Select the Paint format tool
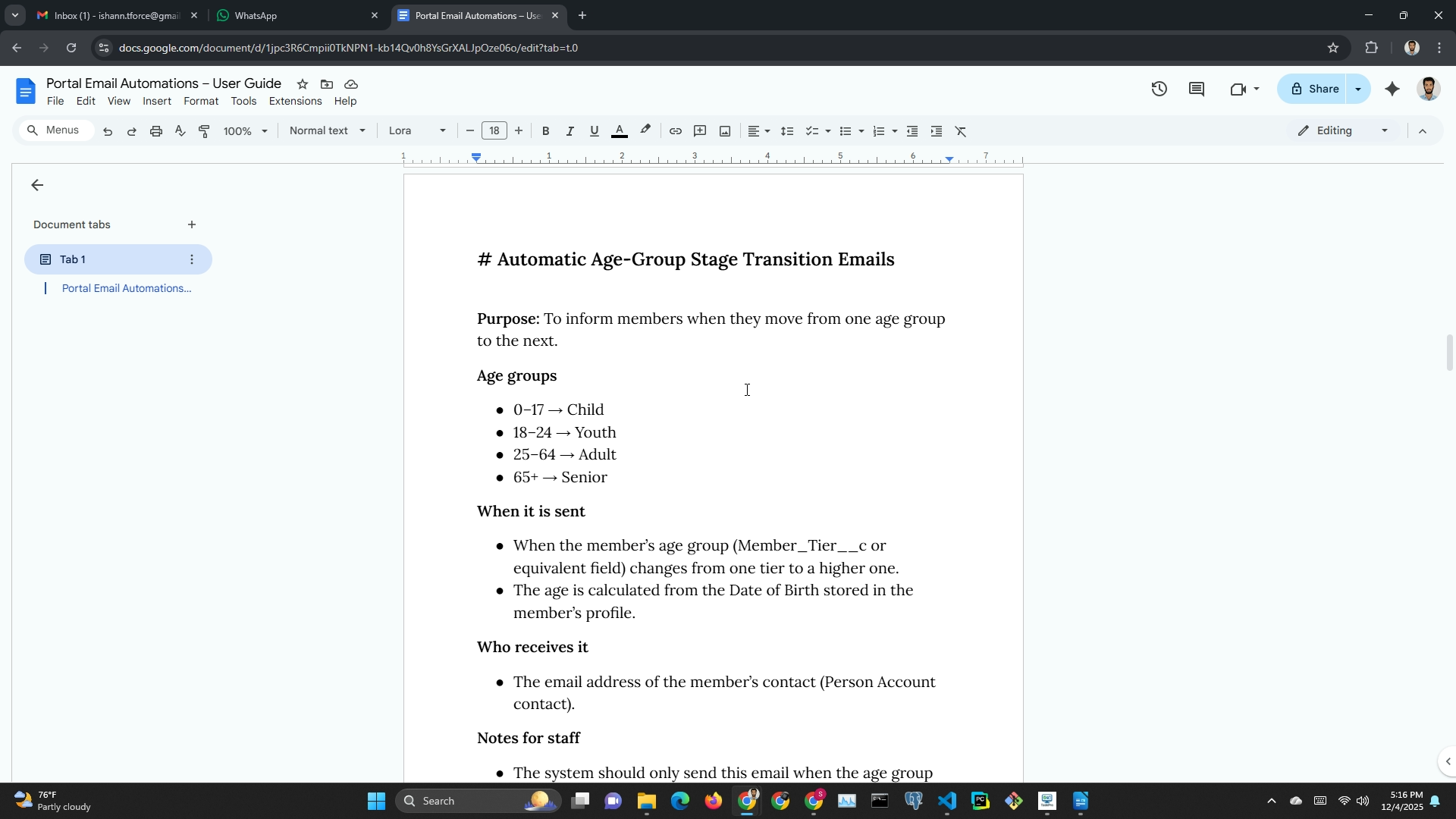 click(x=204, y=131)
